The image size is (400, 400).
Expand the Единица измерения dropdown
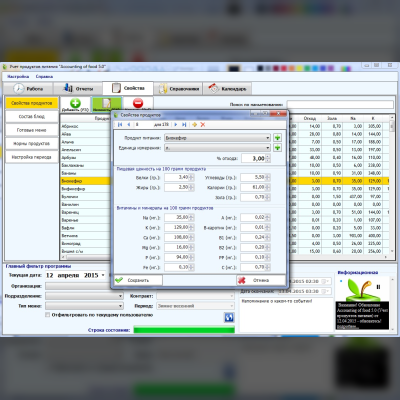tap(268, 148)
